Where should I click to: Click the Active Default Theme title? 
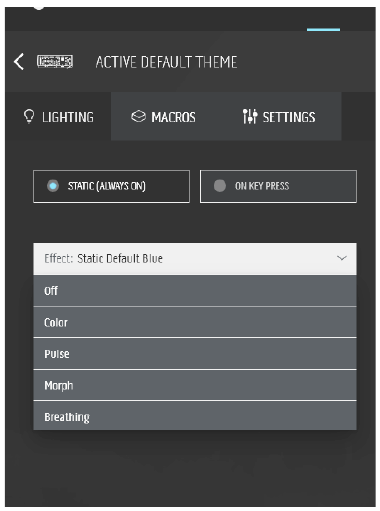point(166,62)
